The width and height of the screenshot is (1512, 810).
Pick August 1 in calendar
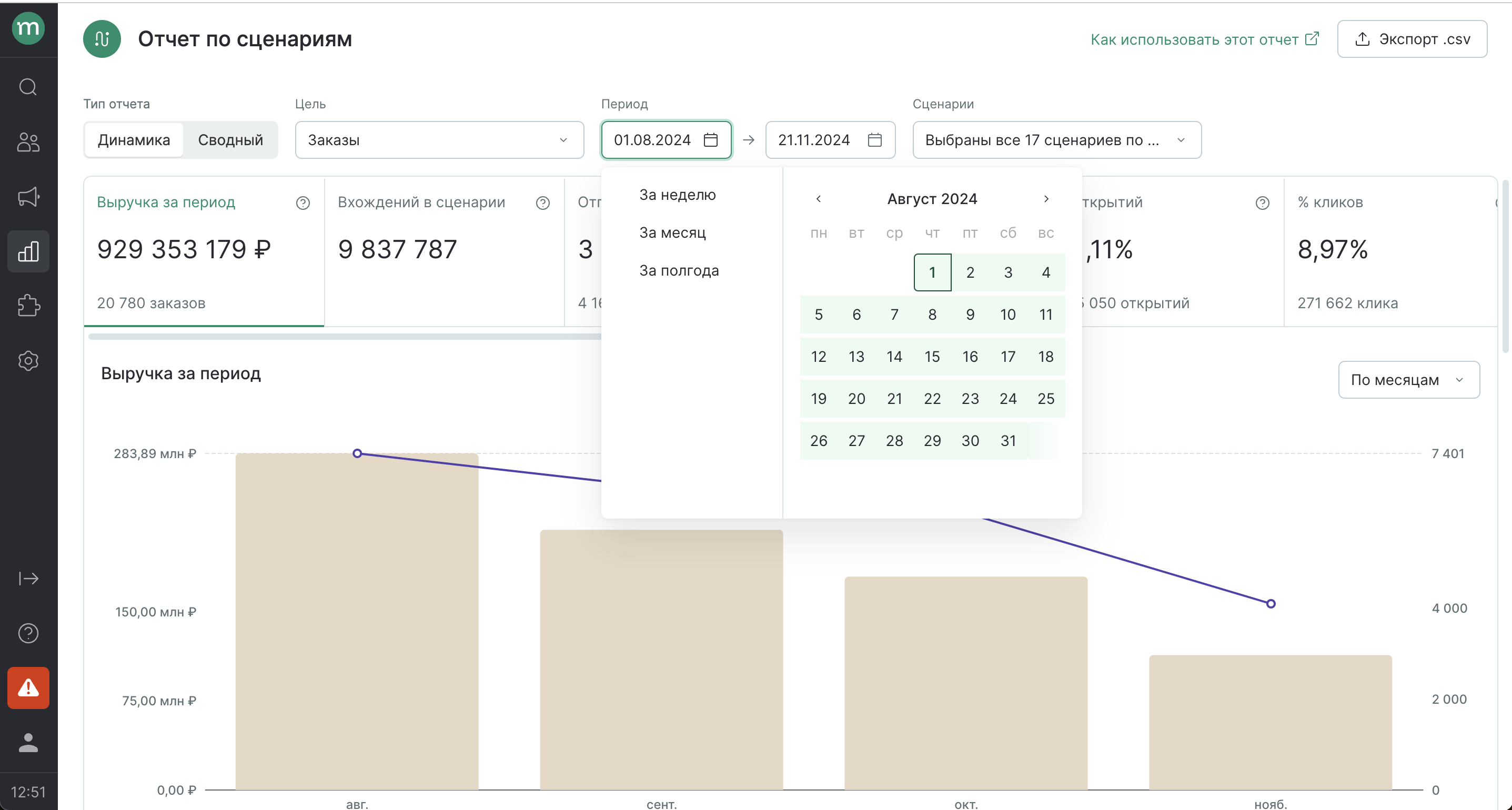pyautogui.click(x=932, y=272)
